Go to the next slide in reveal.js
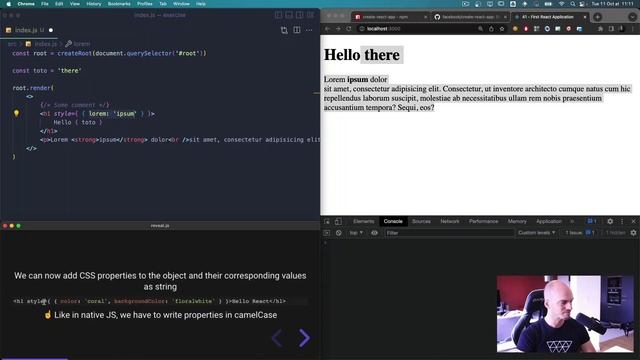640x360 pixels. [304, 338]
